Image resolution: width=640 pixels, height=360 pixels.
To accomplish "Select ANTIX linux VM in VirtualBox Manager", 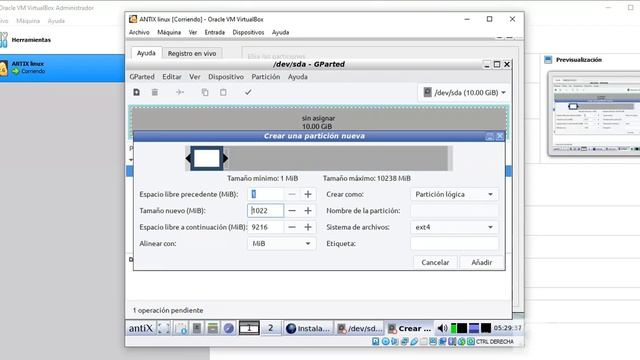I will pyautogui.click(x=62, y=68).
